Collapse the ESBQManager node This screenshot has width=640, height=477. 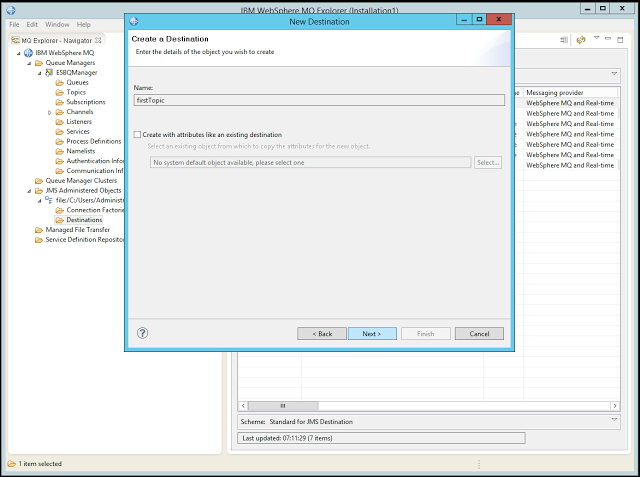pyautogui.click(x=40, y=73)
